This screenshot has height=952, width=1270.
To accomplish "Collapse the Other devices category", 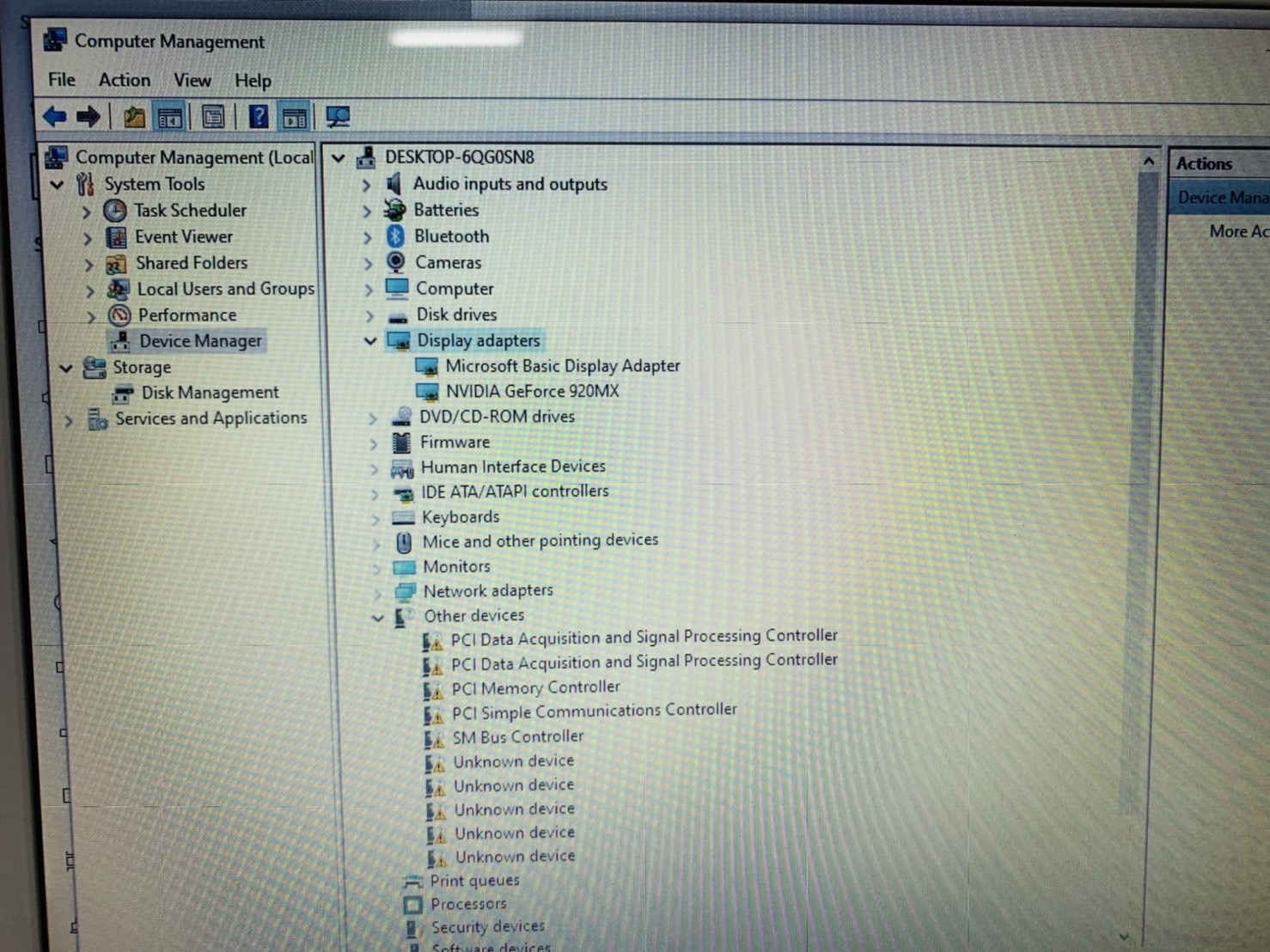I will coord(377,617).
